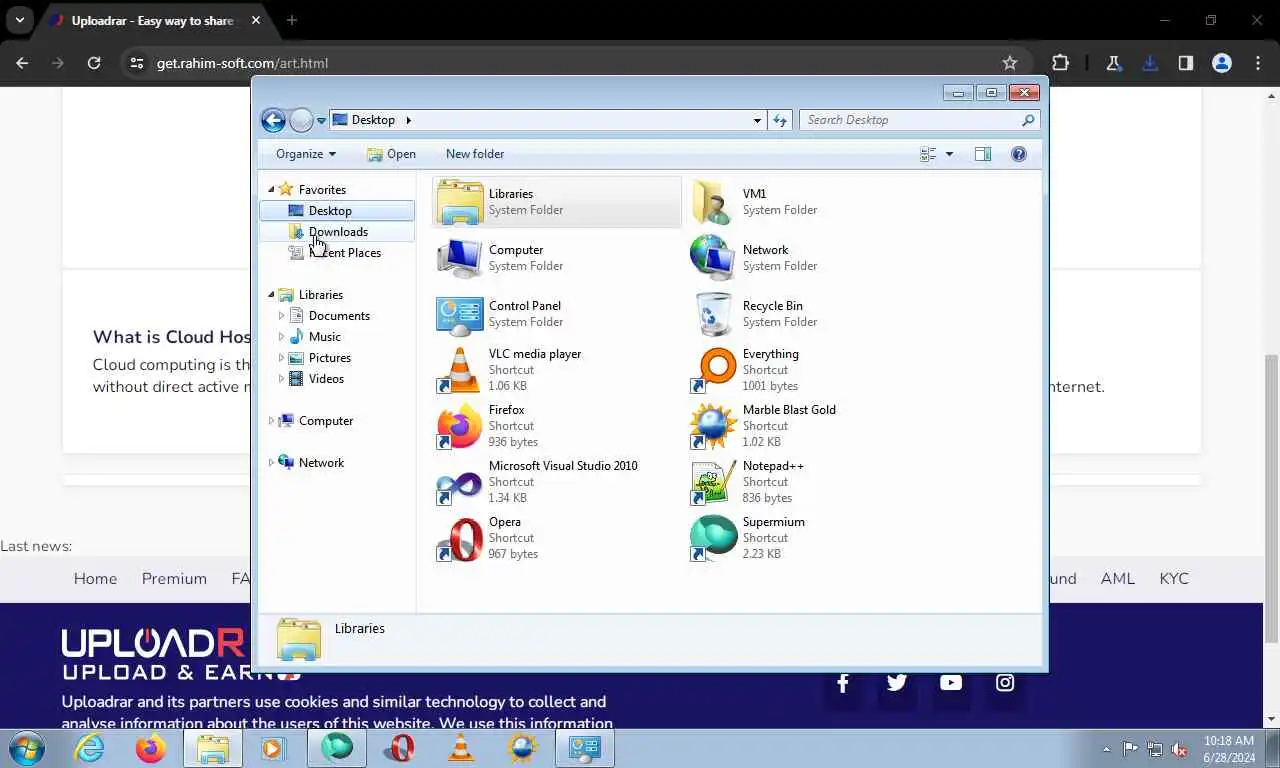Viewport: 1280px width, 768px height.
Task: Click the Premium link on webpage
Action: click(x=174, y=579)
